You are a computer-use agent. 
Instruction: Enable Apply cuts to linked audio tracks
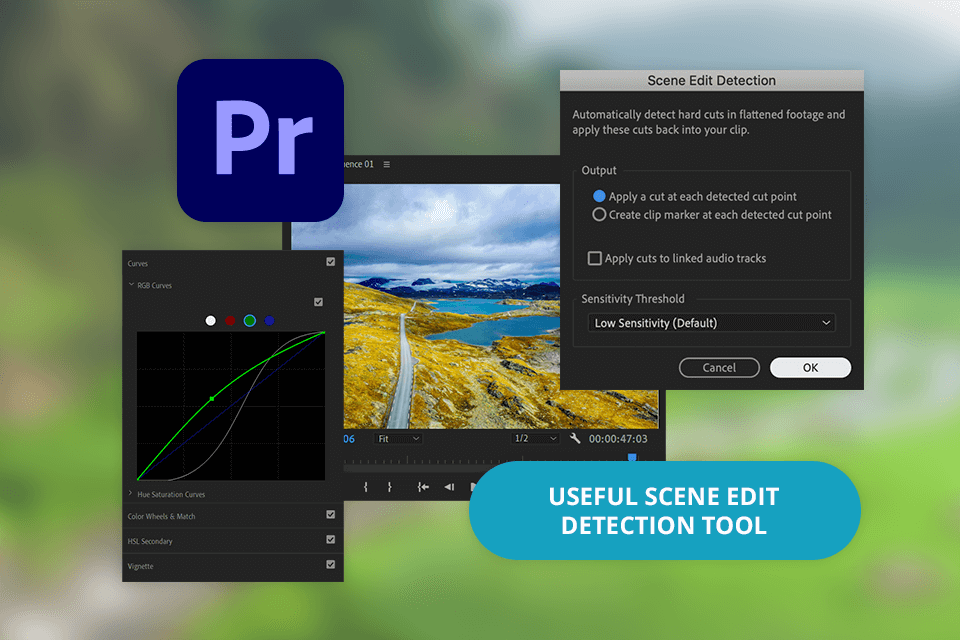pos(594,258)
